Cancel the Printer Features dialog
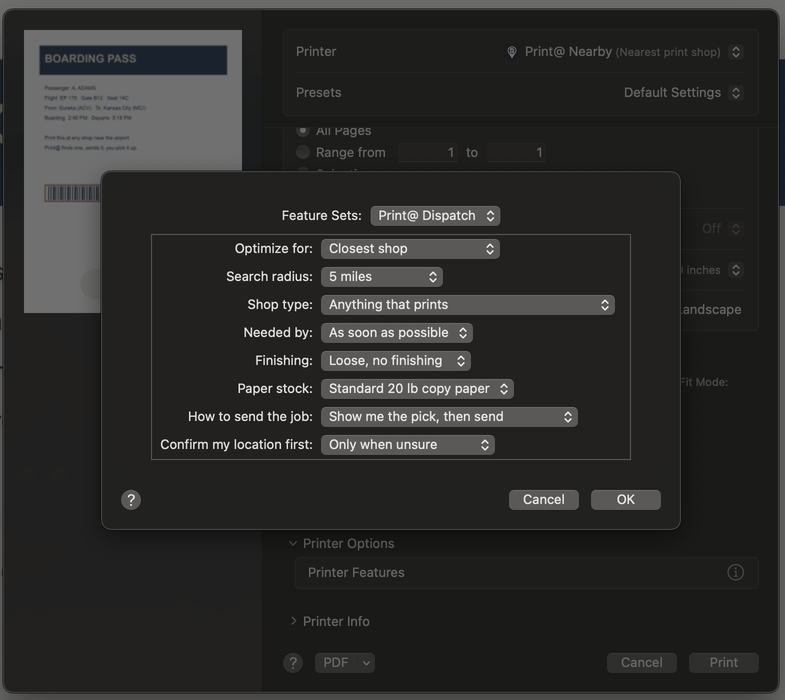Screen dimensions: 785x700 coord(544,500)
